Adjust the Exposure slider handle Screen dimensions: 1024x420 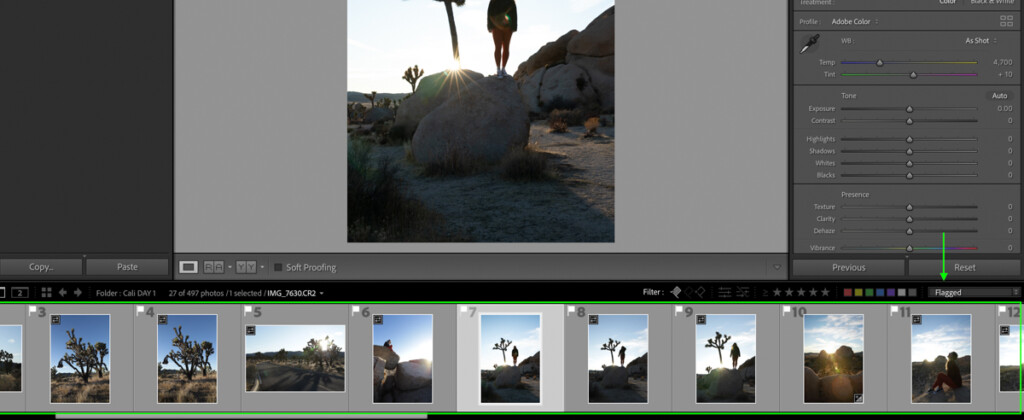pos(909,109)
